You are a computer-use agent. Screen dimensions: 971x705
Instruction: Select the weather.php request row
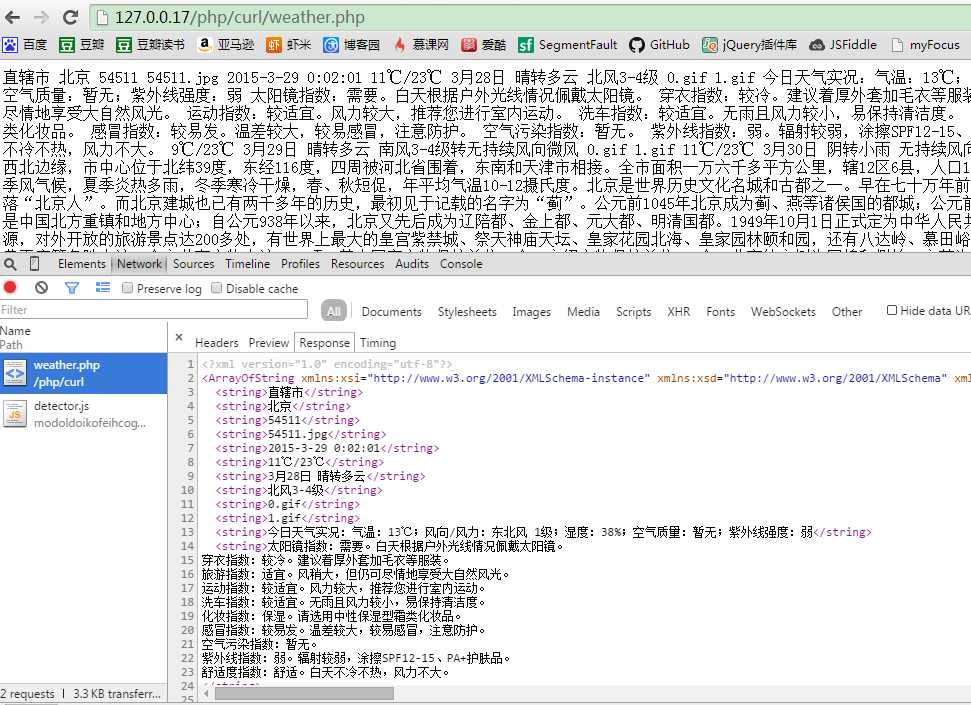click(84, 374)
